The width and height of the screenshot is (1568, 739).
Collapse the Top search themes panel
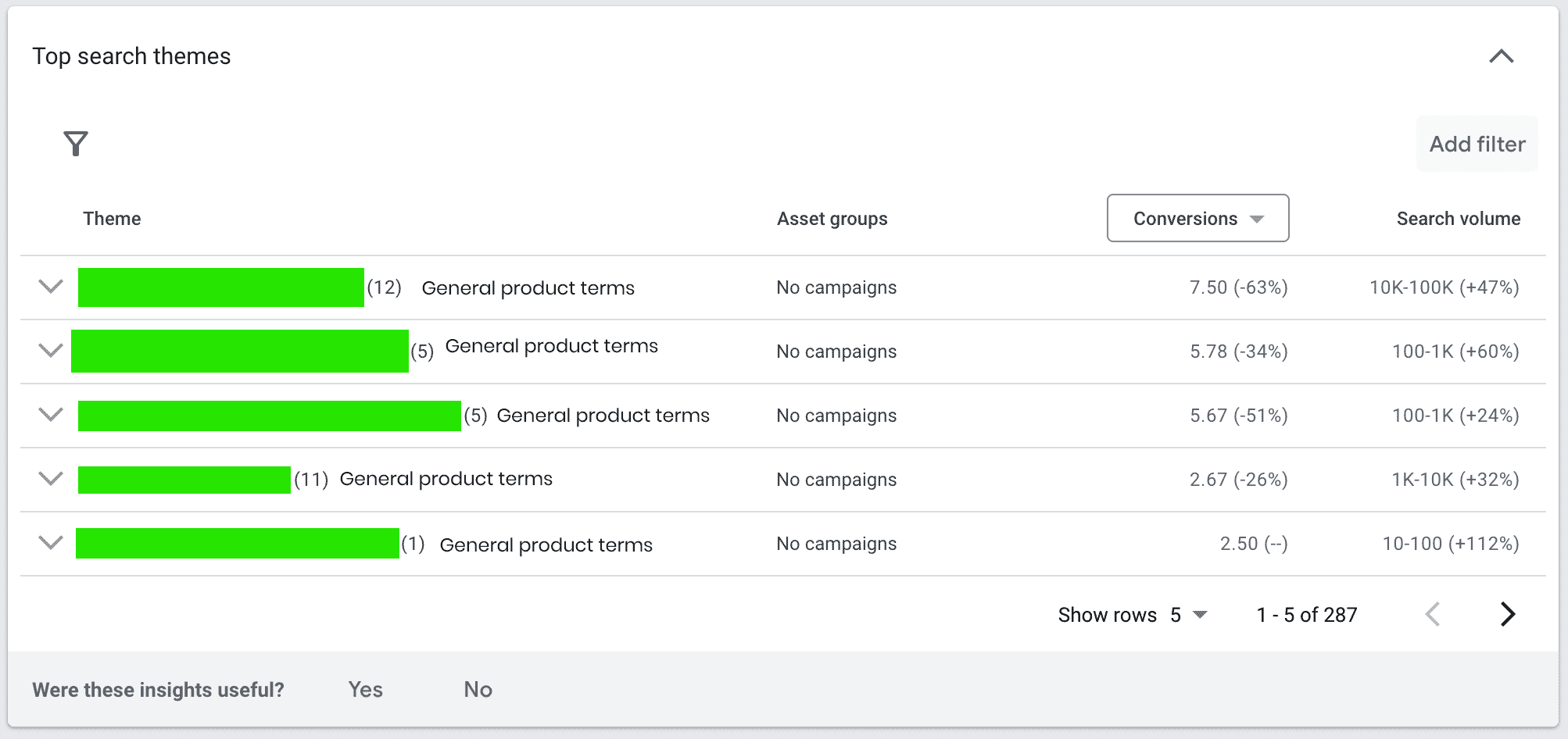(x=1501, y=56)
